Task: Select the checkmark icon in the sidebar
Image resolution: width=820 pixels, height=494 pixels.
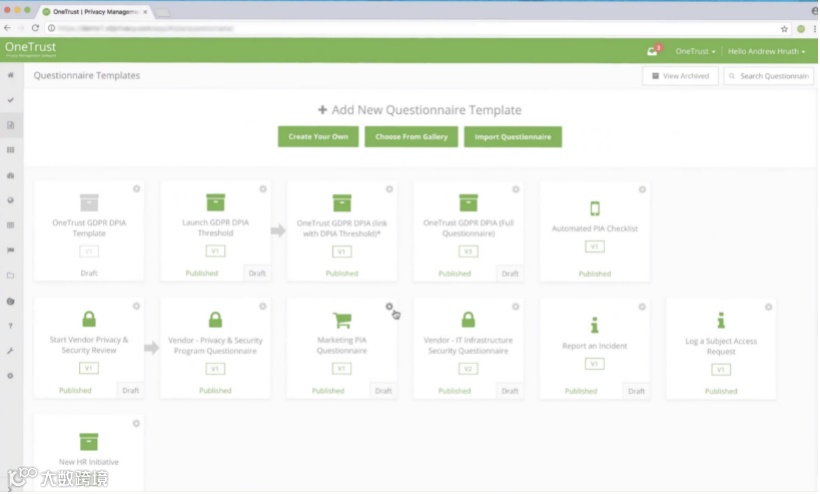Action: (x=10, y=100)
